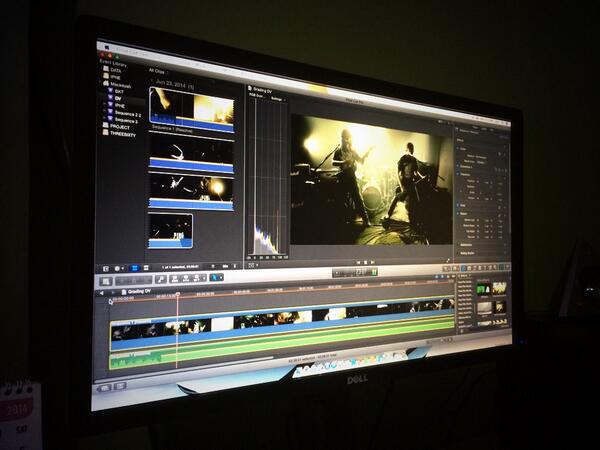
Task: Open the RGB Overlay scope display dropdown
Action: point(256,96)
